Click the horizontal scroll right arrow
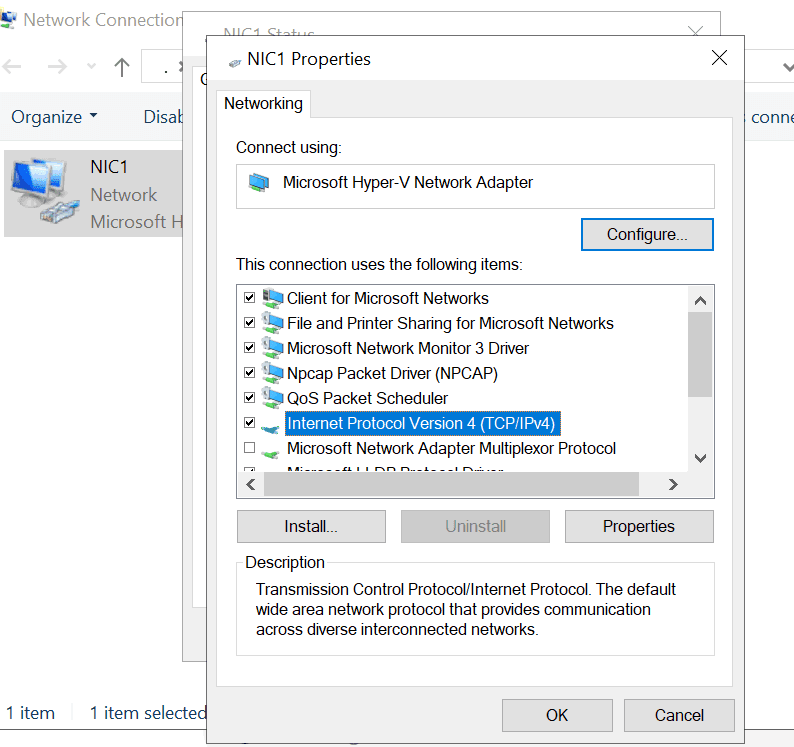Screen dimensions: 794x747 coord(673,485)
